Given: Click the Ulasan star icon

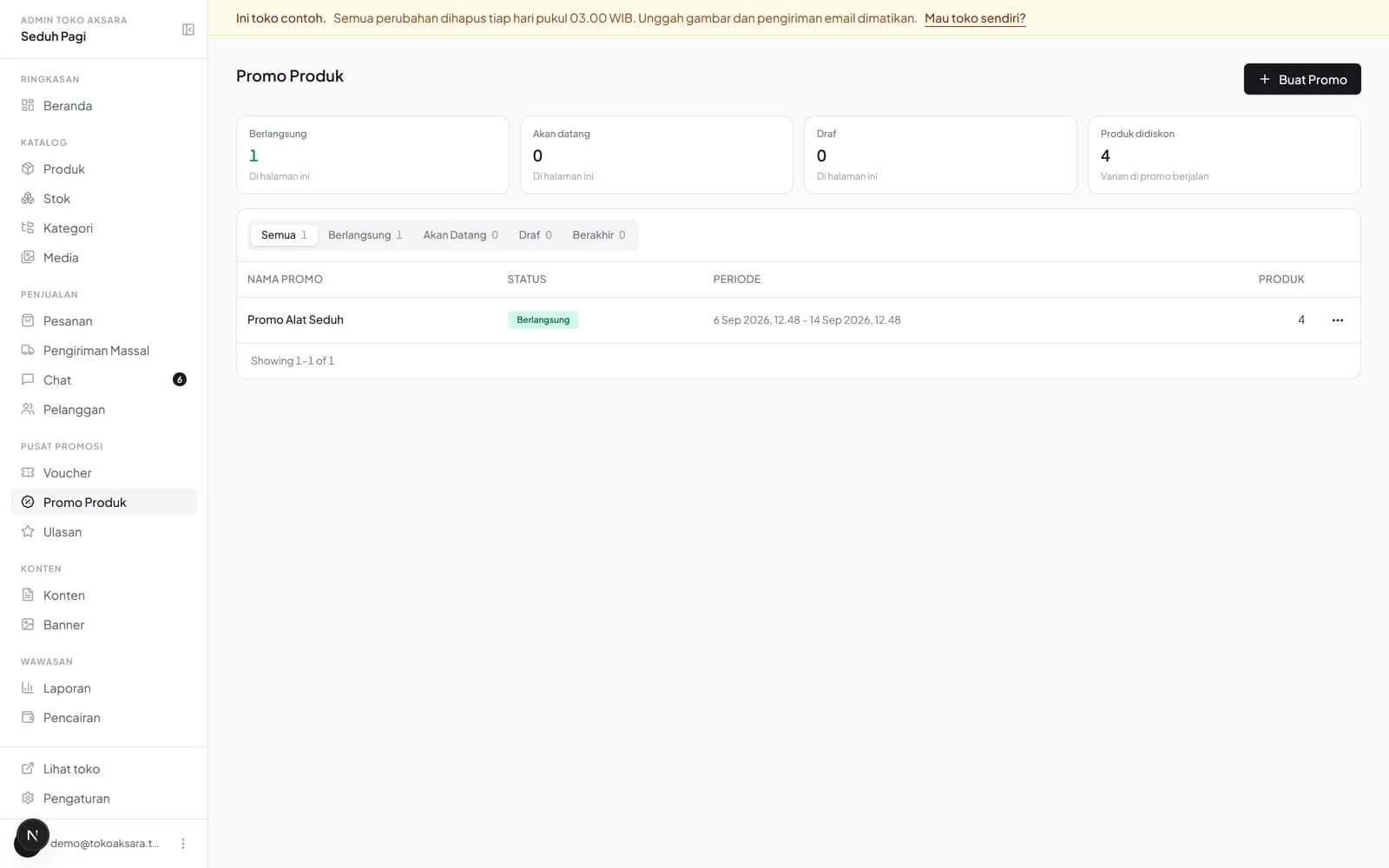Looking at the screenshot, I should click(x=28, y=531).
